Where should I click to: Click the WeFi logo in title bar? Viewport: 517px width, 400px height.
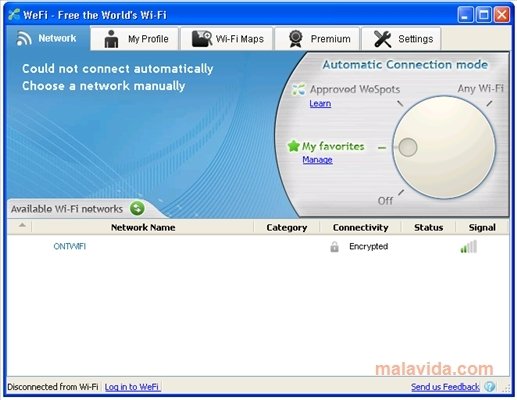point(14,15)
